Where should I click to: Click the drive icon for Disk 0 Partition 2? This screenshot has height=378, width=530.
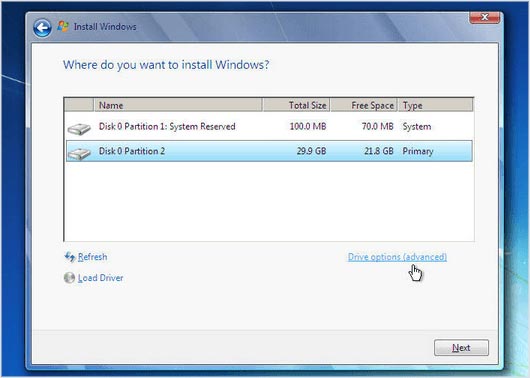point(79,153)
